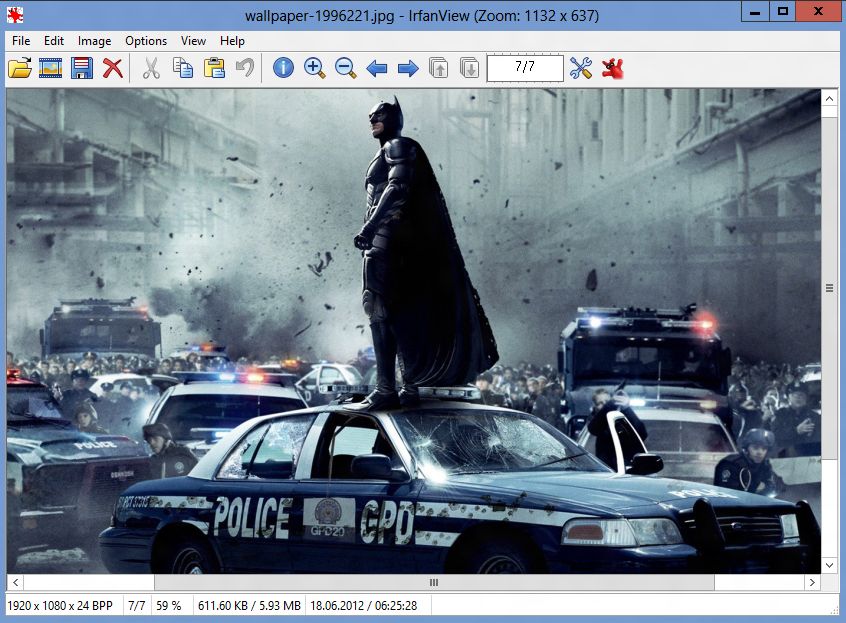
Task: Go to previous image blue left arrow
Action: point(377,69)
